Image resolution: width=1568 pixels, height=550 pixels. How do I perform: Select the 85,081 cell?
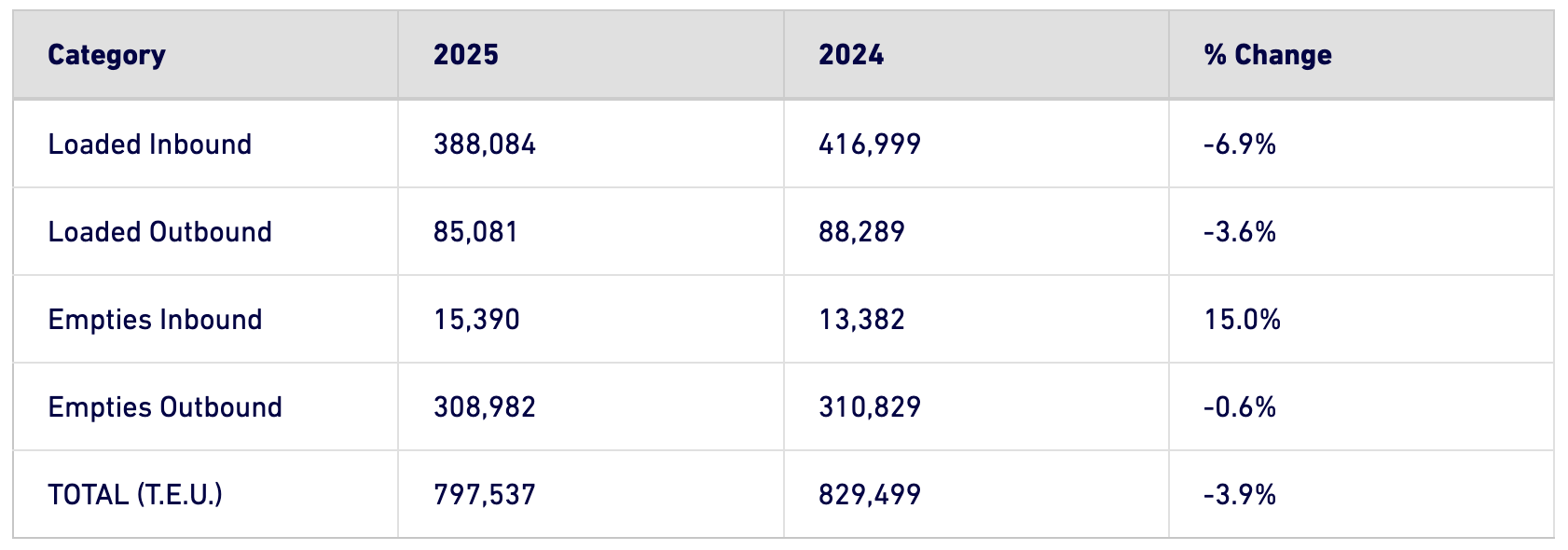pyautogui.click(x=475, y=232)
